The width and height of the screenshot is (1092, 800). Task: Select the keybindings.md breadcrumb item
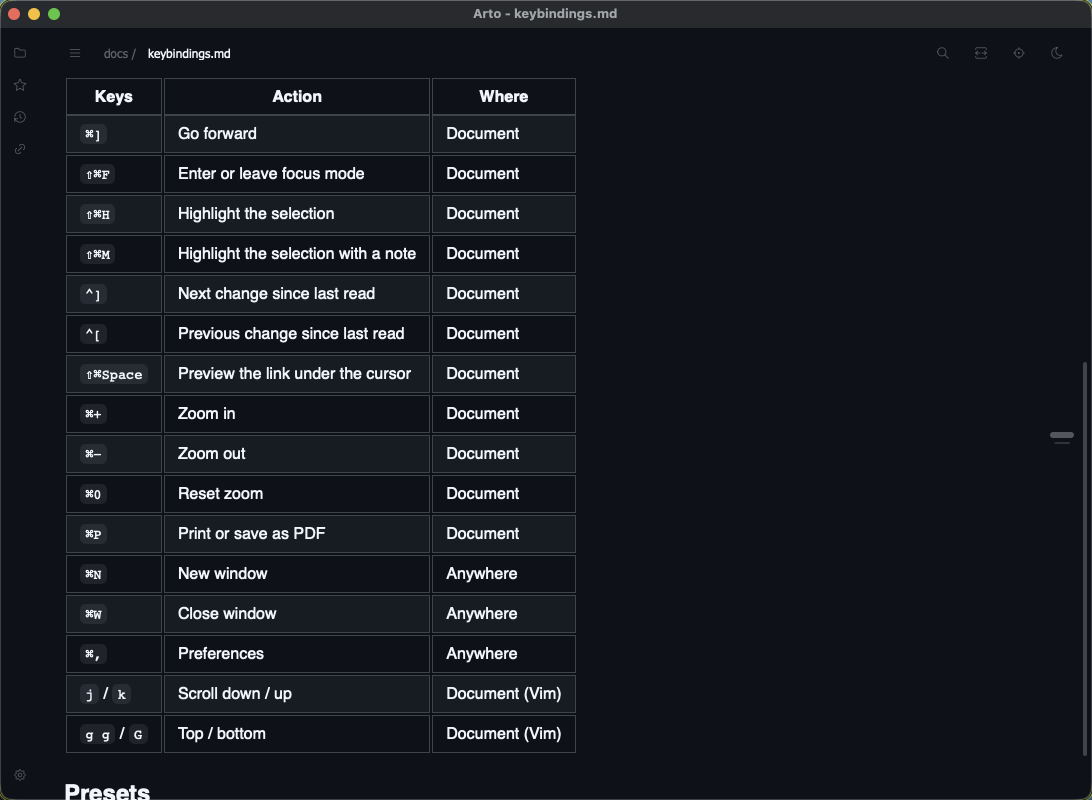pos(189,54)
